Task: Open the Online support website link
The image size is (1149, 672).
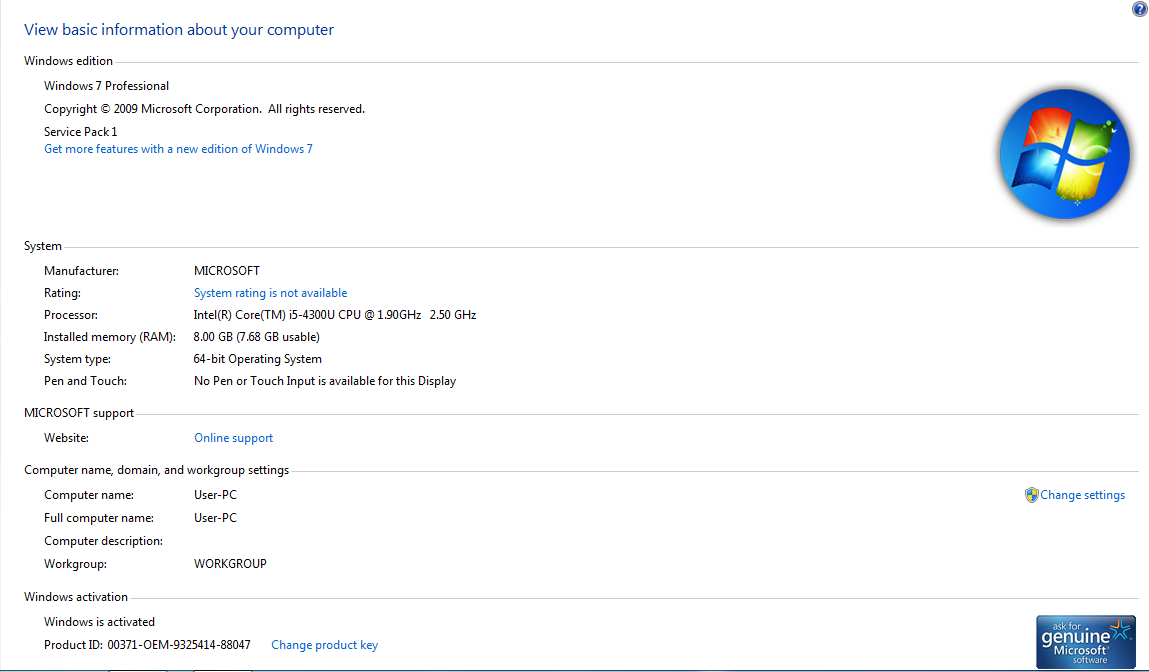Action: (x=233, y=437)
